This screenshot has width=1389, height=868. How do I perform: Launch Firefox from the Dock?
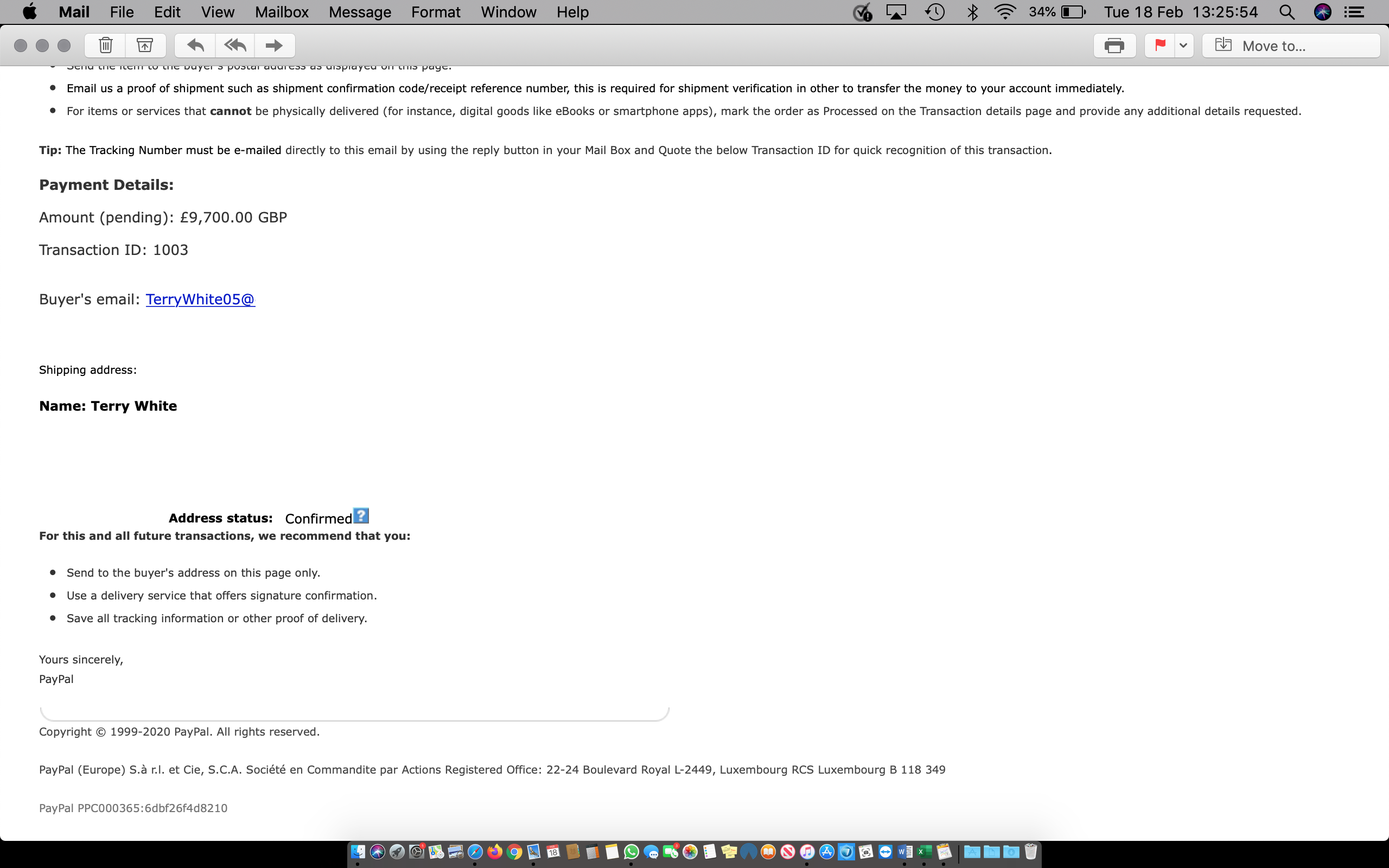pyautogui.click(x=495, y=852)
